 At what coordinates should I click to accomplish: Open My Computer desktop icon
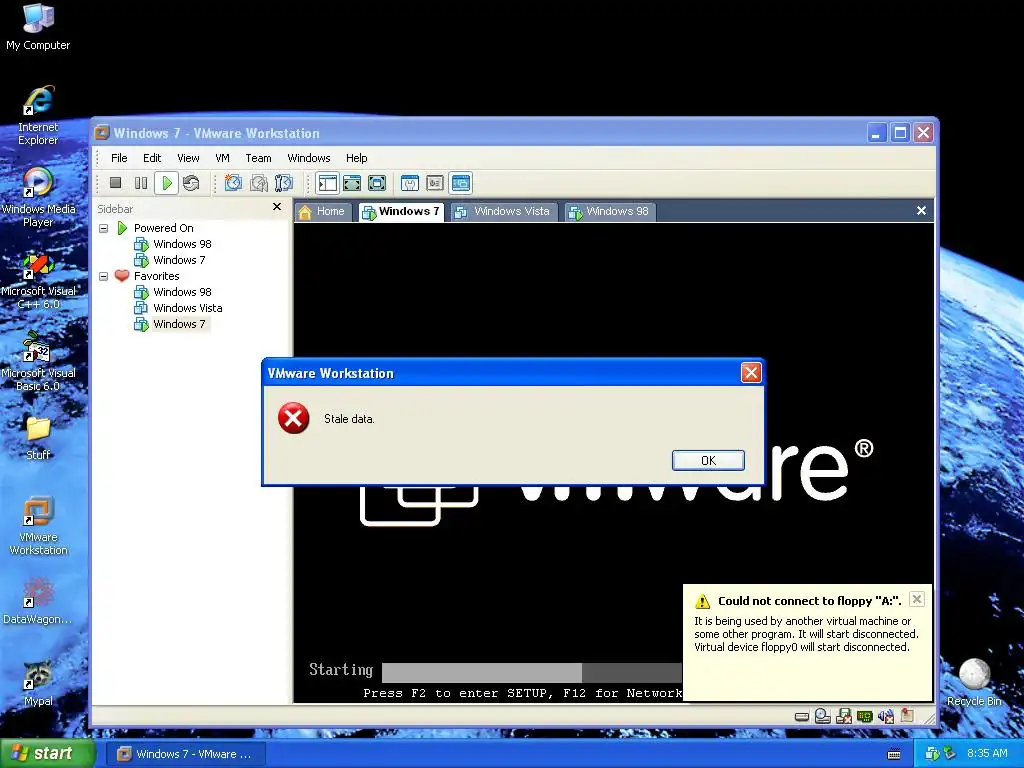coord(38,27)
